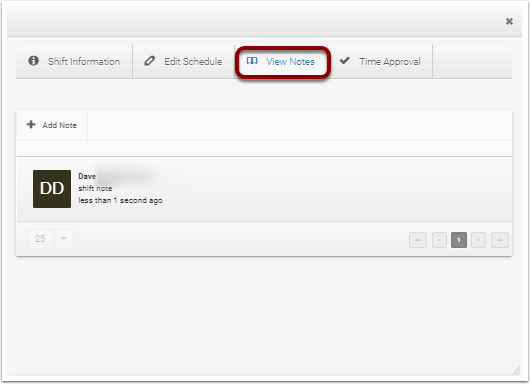Select the View Notes tab
The height and width of the screenshot is (384, 530).
281,62
